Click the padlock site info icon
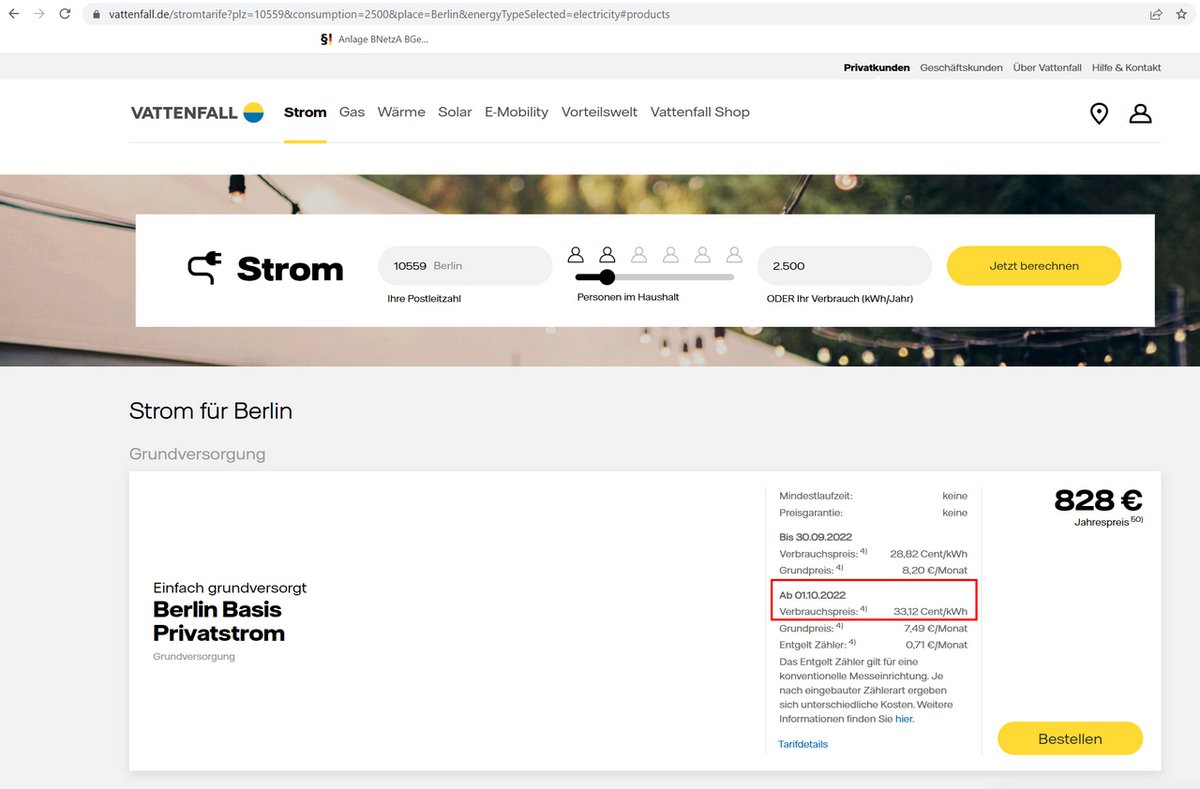 [96, 15]
